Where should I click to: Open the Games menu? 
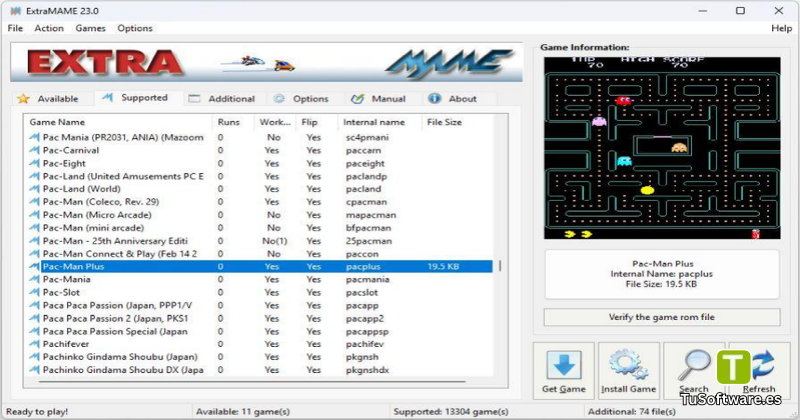pos(90,28)
